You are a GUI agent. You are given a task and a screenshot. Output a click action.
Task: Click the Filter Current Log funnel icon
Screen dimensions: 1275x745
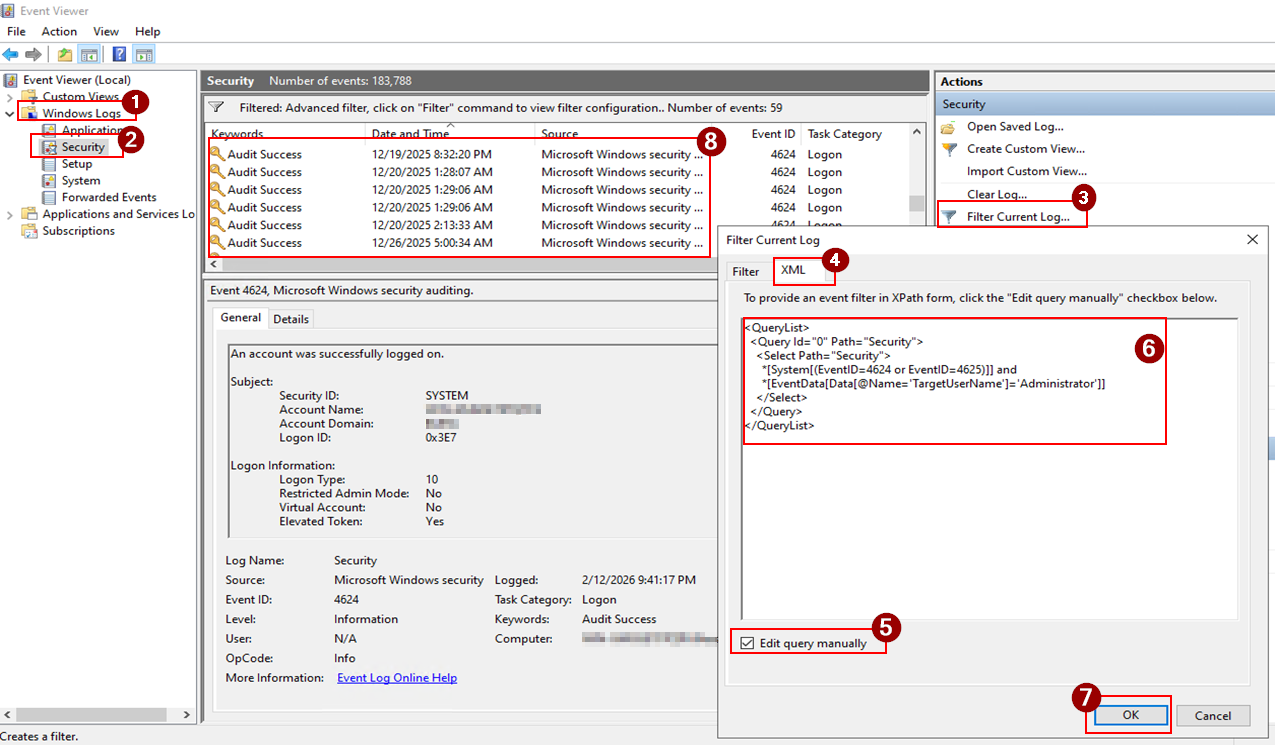tap(948, 216)
